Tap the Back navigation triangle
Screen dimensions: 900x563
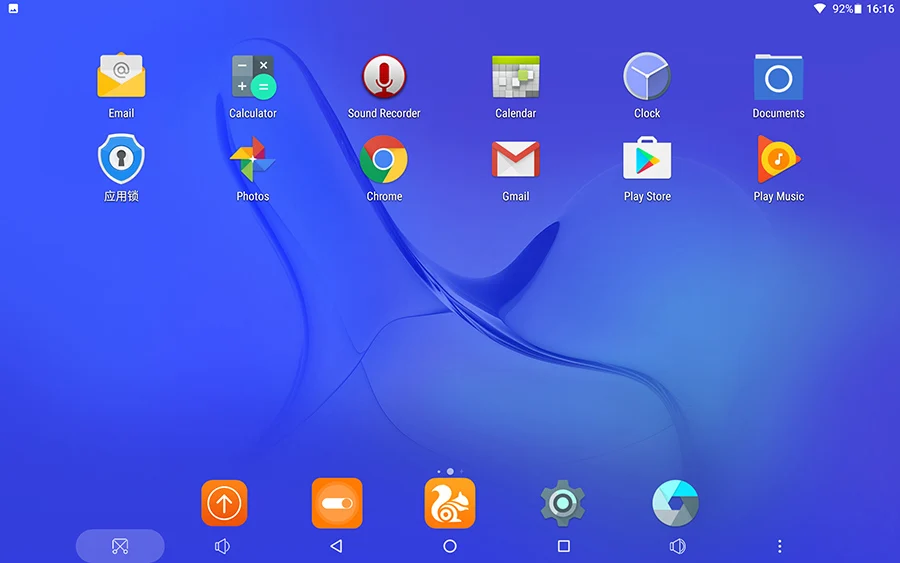(336, 546)
